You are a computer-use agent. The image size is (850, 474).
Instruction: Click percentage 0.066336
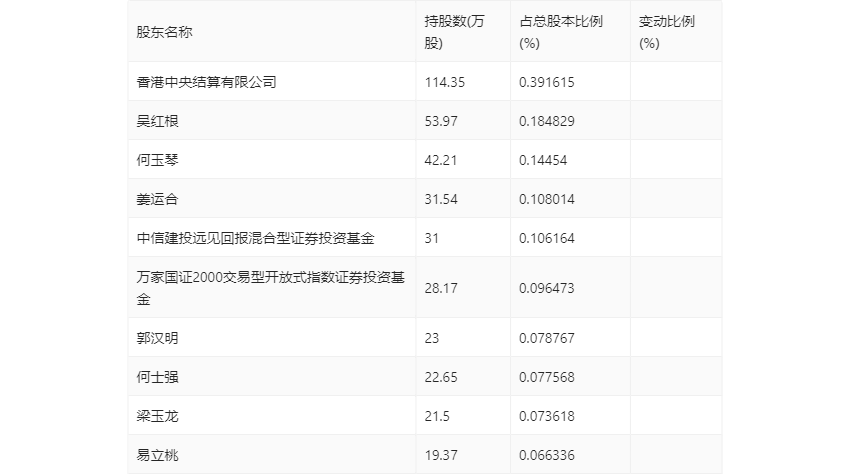coord(546,455)
